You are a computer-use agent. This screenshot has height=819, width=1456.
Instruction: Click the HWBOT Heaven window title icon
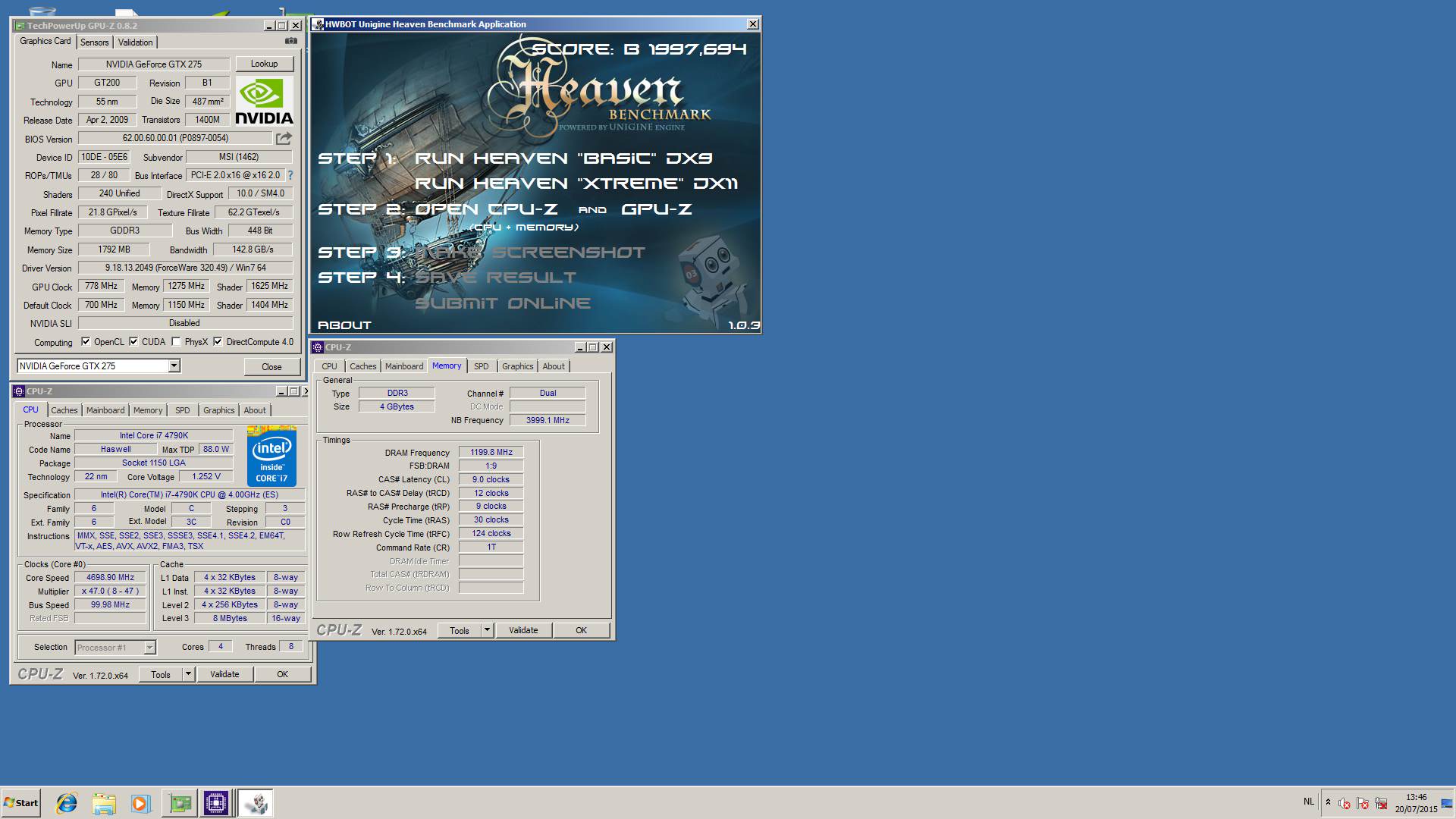[318, 24]
